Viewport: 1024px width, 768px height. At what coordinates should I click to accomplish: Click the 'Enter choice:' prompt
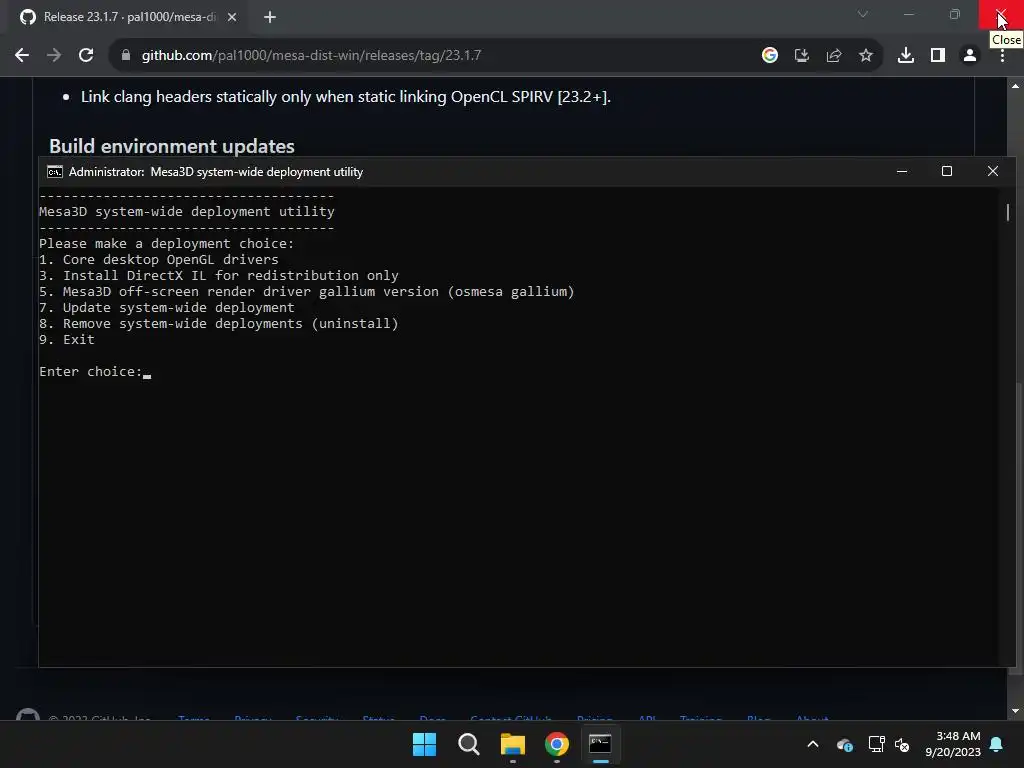tap(91, 372)
